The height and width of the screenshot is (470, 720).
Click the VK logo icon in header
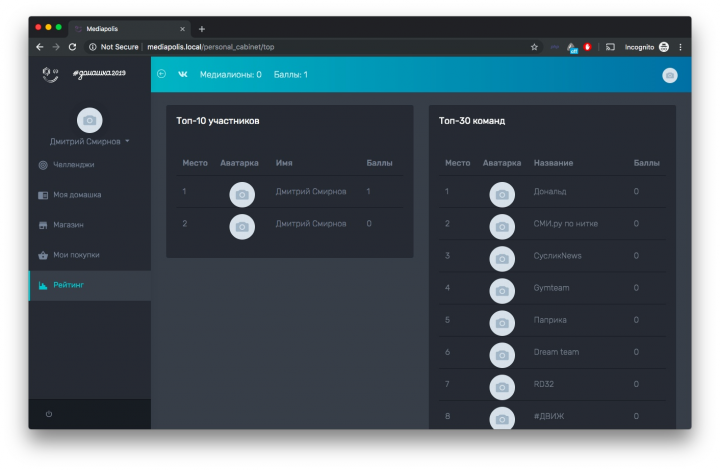tap(183, 74)
